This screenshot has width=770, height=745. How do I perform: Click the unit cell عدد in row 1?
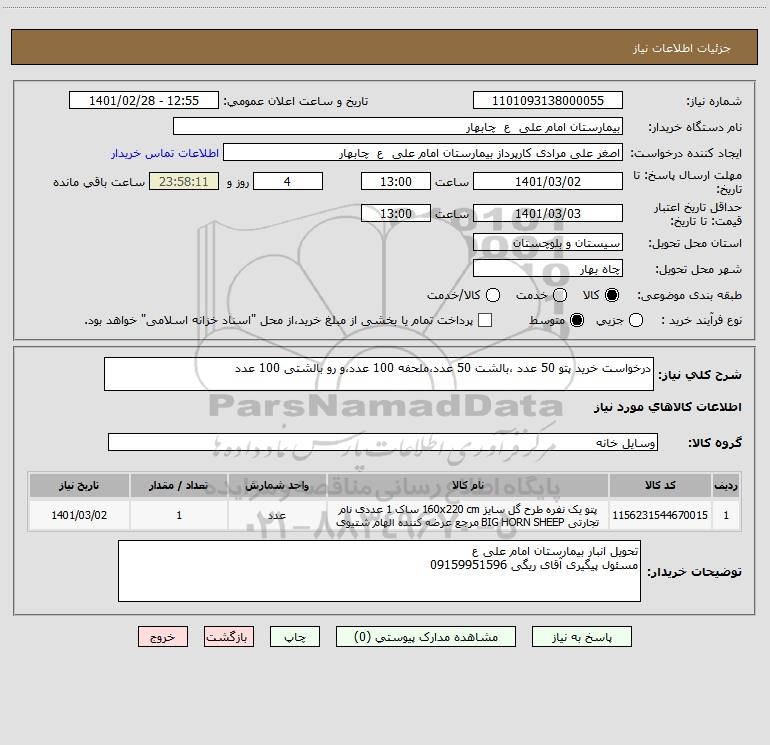point(277,515)
